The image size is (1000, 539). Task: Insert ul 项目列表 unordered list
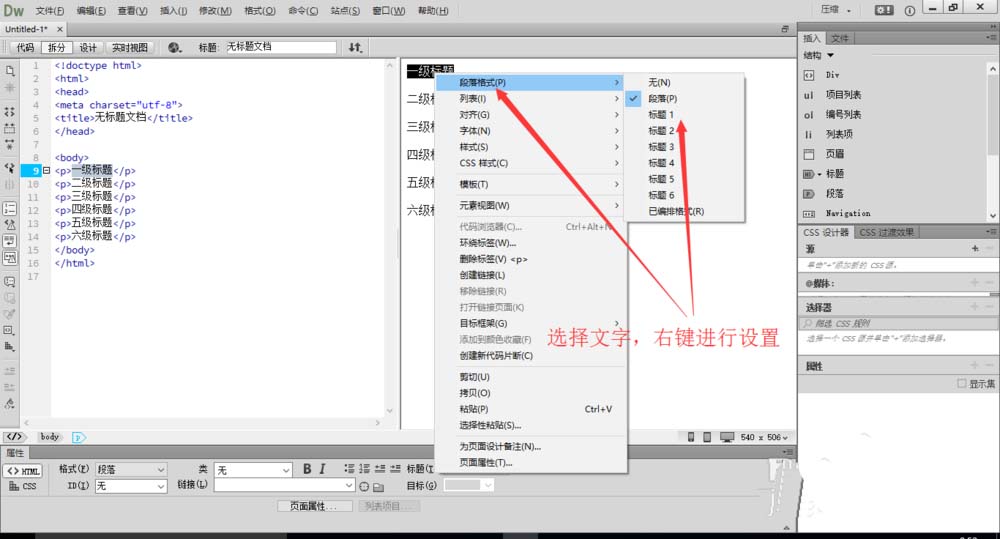[832, 94]
